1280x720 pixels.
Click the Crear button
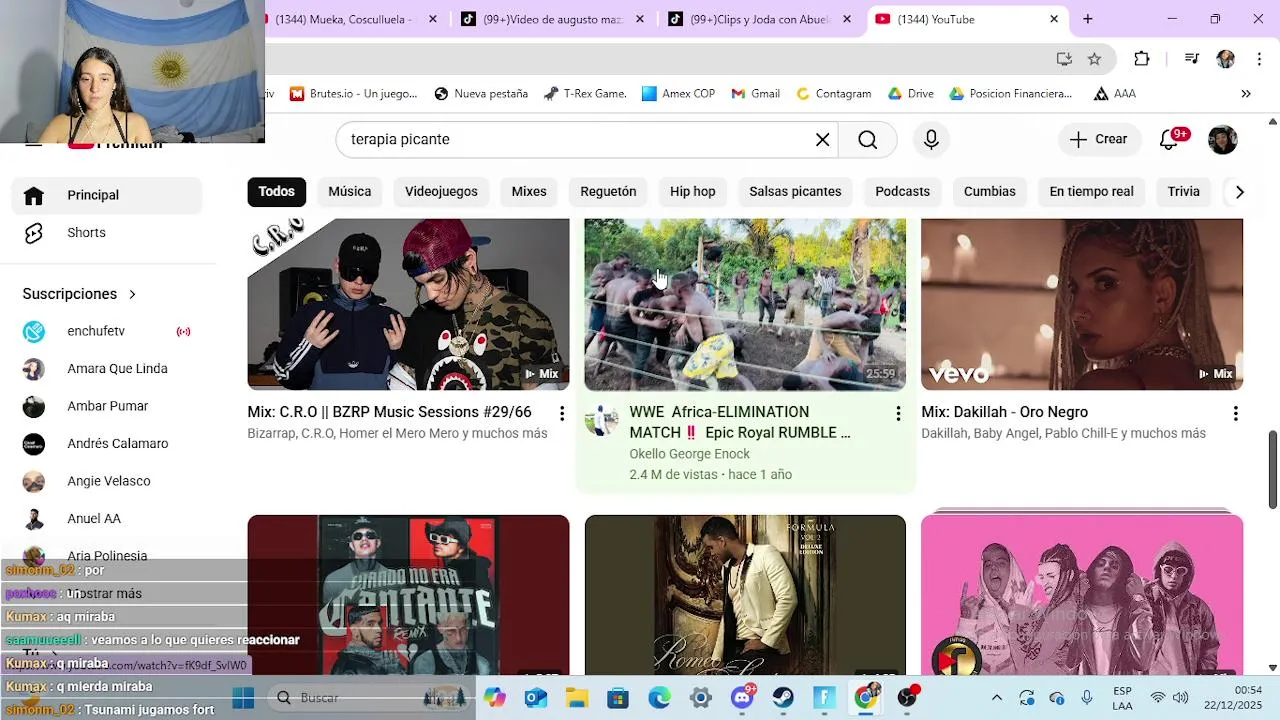click(x=1098, y=140)
